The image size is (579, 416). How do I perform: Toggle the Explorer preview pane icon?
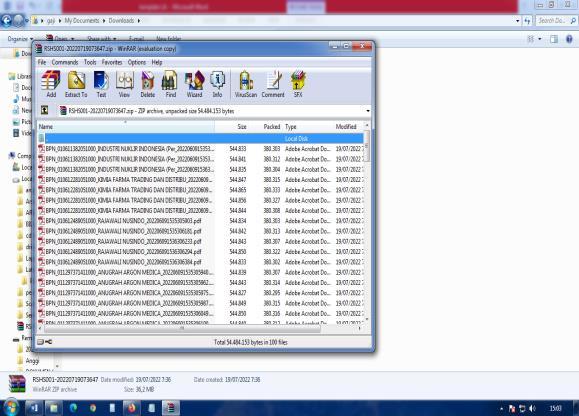click(x=554, y=39)
